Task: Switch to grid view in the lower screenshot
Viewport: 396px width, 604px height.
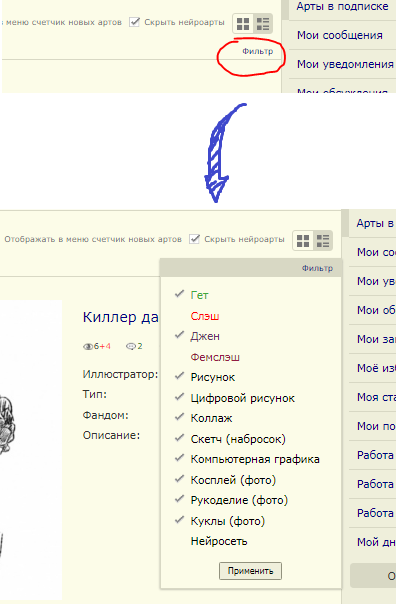Action: point(303,241)
